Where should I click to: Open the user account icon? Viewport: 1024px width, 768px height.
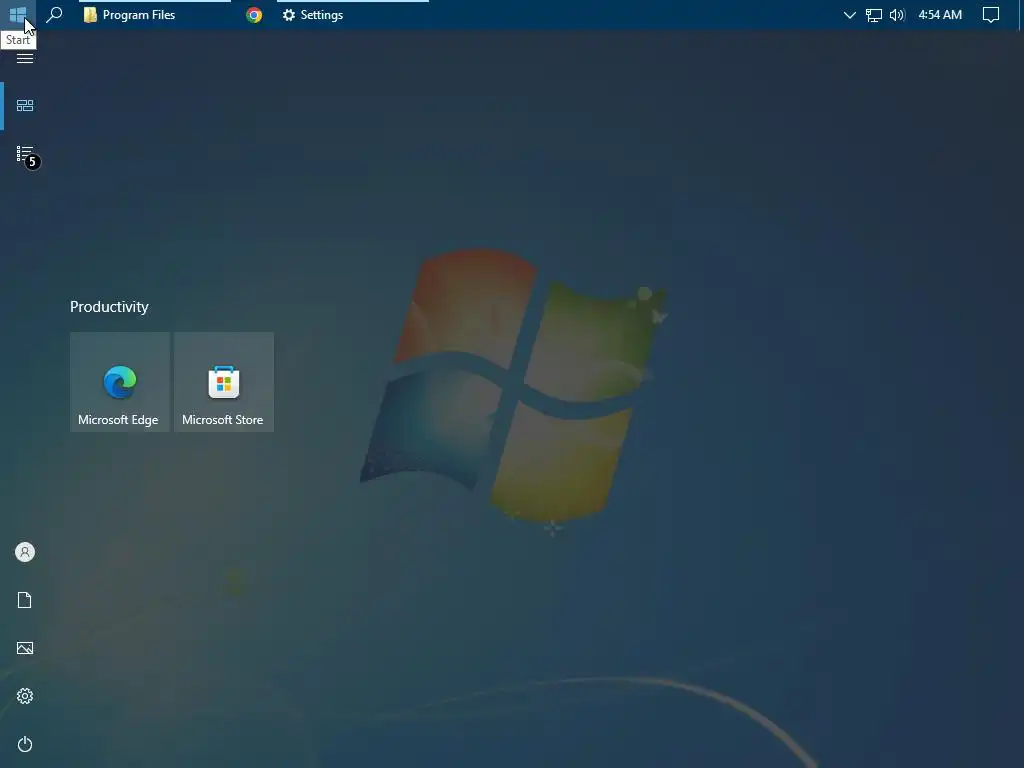tap(25, 552)
